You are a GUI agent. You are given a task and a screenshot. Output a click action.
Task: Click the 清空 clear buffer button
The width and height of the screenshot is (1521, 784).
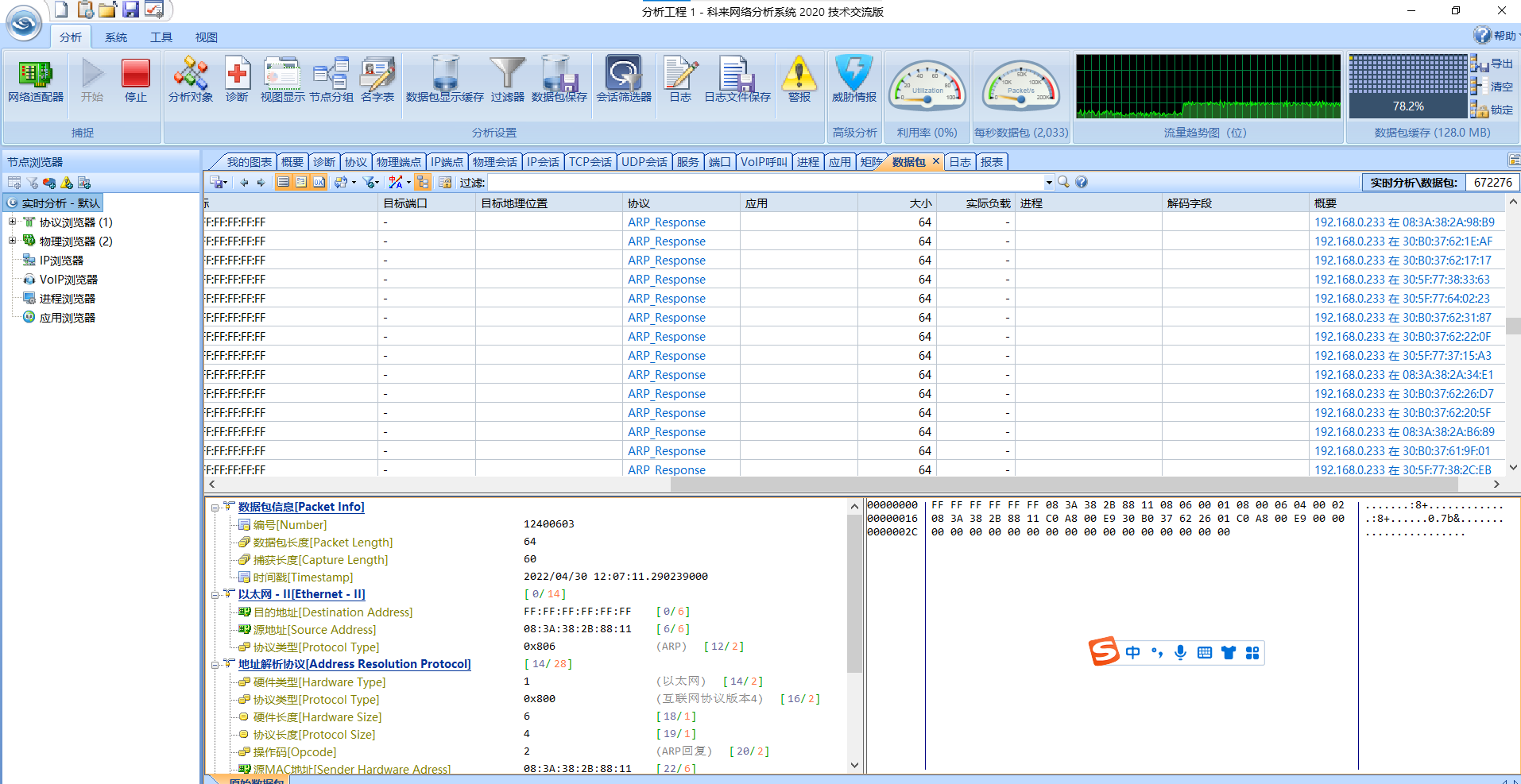click(x=1492, y=87)
